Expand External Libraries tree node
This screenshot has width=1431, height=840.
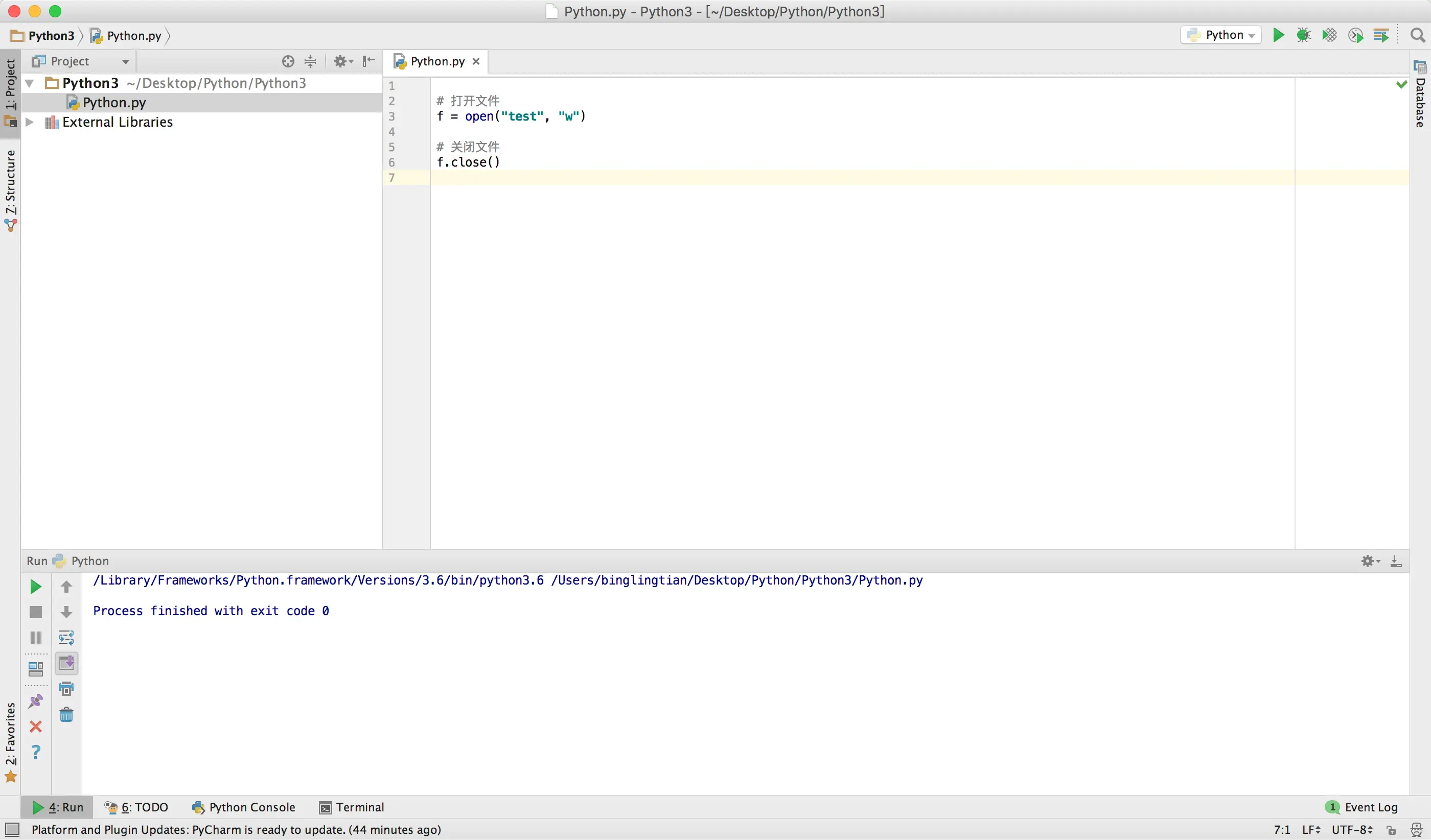point(30,122)
